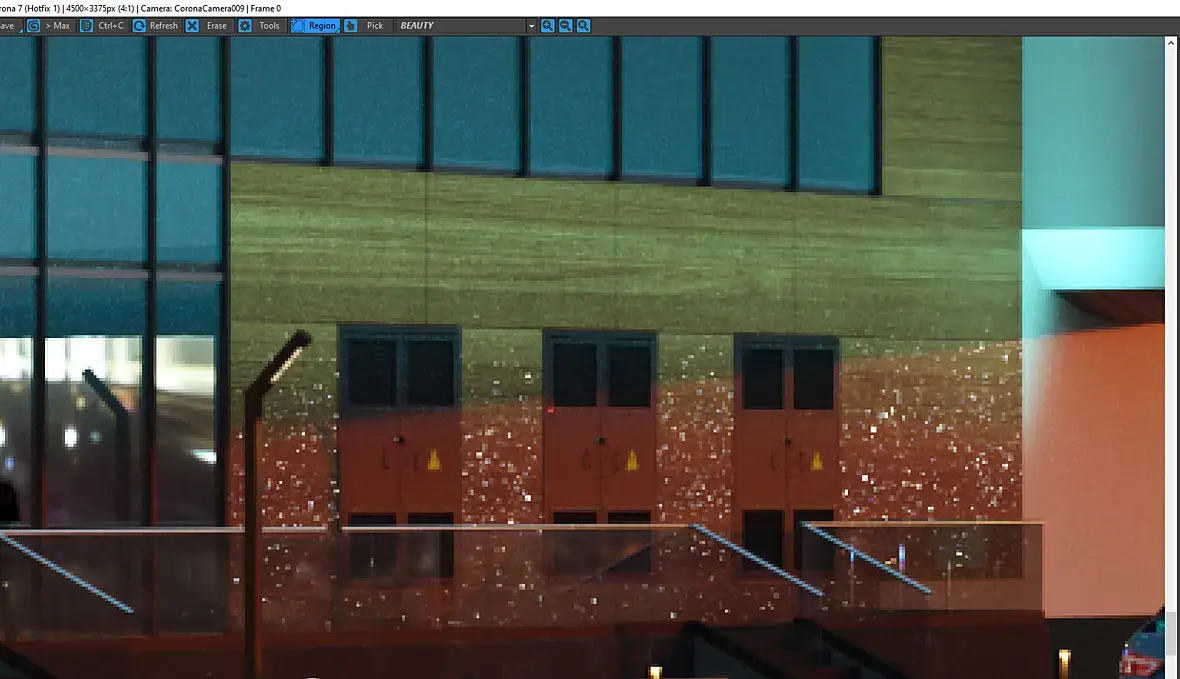Open the BEAUTY render element dropdown
Screen dimensions: 1180x679
[x=465, y=26]
